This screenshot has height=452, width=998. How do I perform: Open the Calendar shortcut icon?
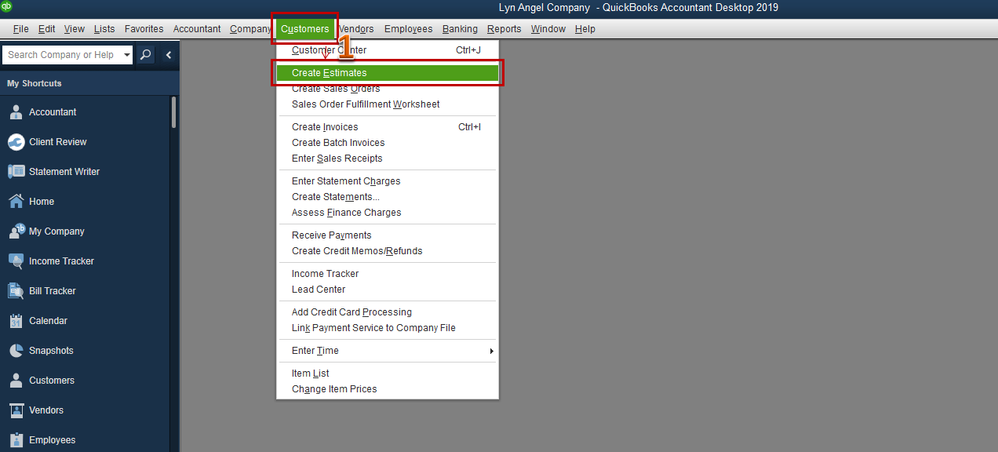tap(16, 321)
